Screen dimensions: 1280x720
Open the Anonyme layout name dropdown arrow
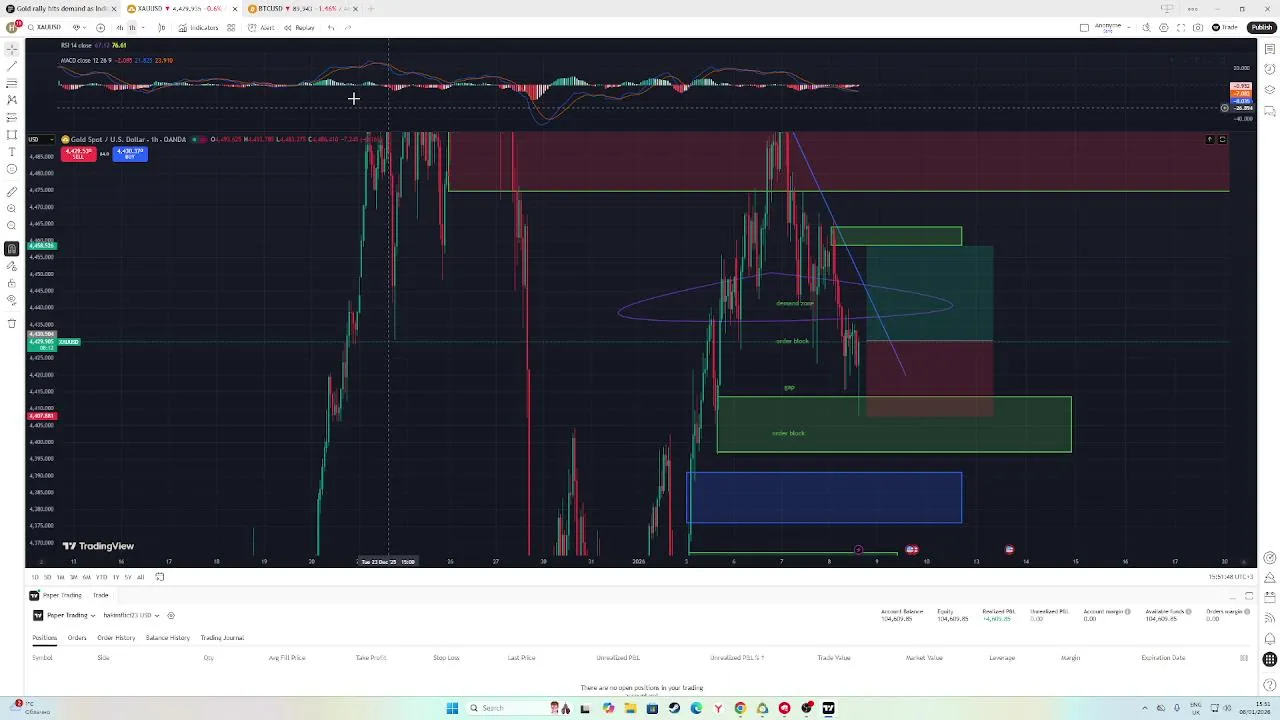point(1129,28)
